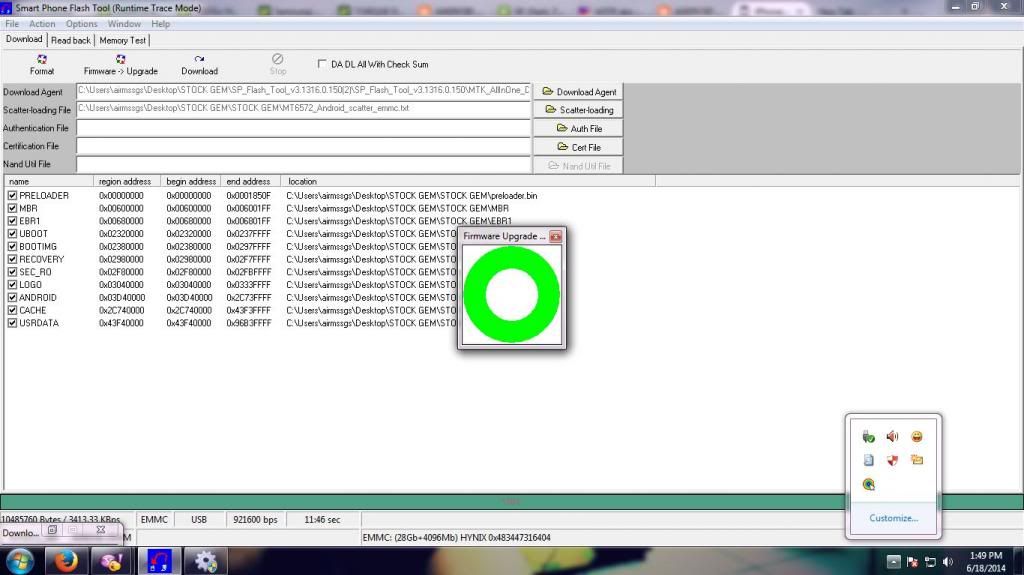
Task: Start the Firmware -> Upgrade action
Action: tap(120, 64)
